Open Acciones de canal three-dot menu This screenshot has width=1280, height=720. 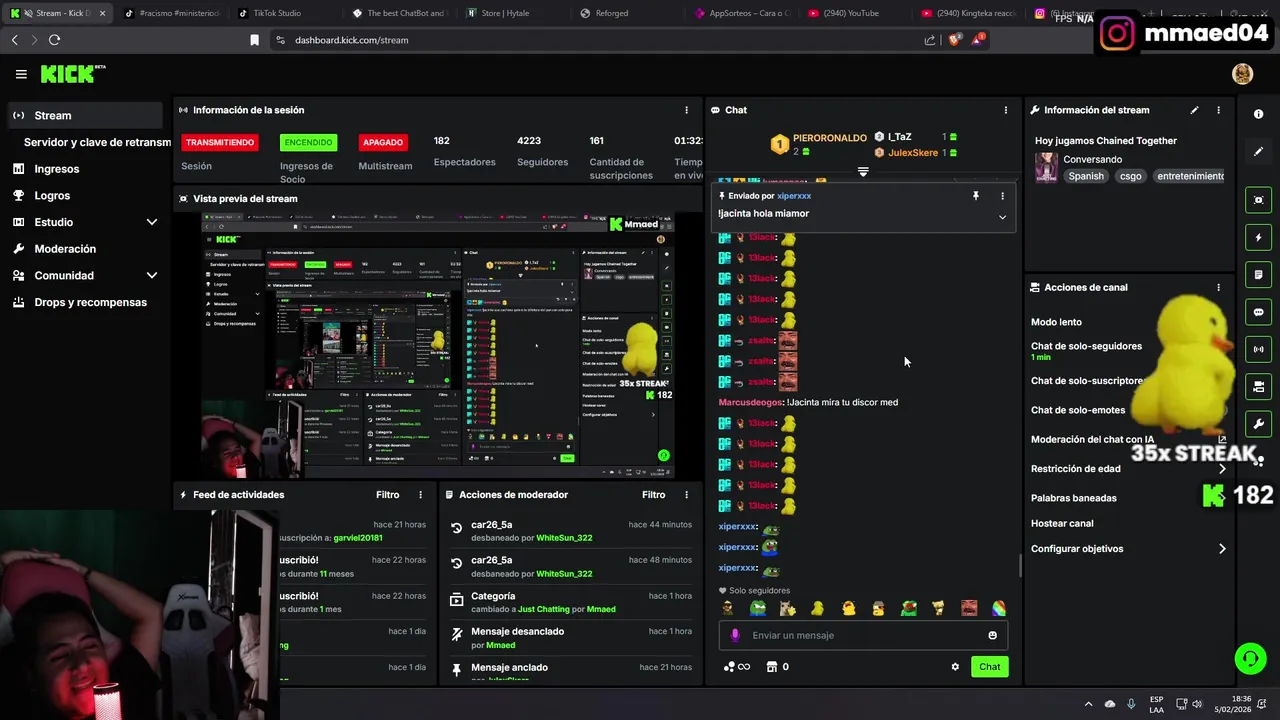1218,287
